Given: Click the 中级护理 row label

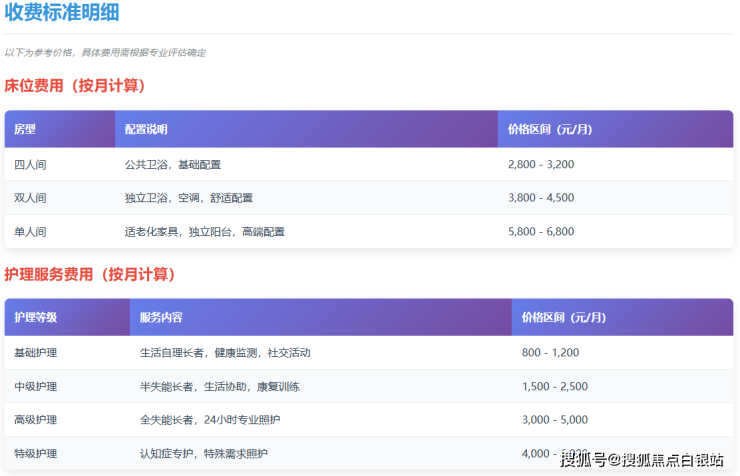Looking at the screenshot, I should [36, 386].
